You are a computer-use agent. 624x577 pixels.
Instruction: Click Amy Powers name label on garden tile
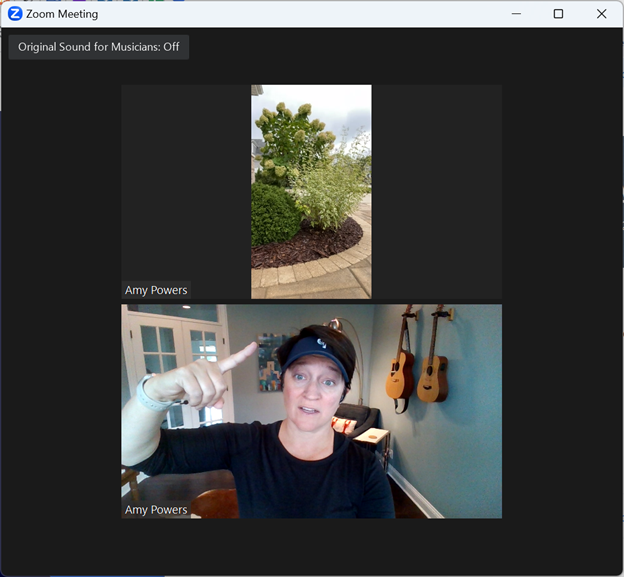point(156,290)
